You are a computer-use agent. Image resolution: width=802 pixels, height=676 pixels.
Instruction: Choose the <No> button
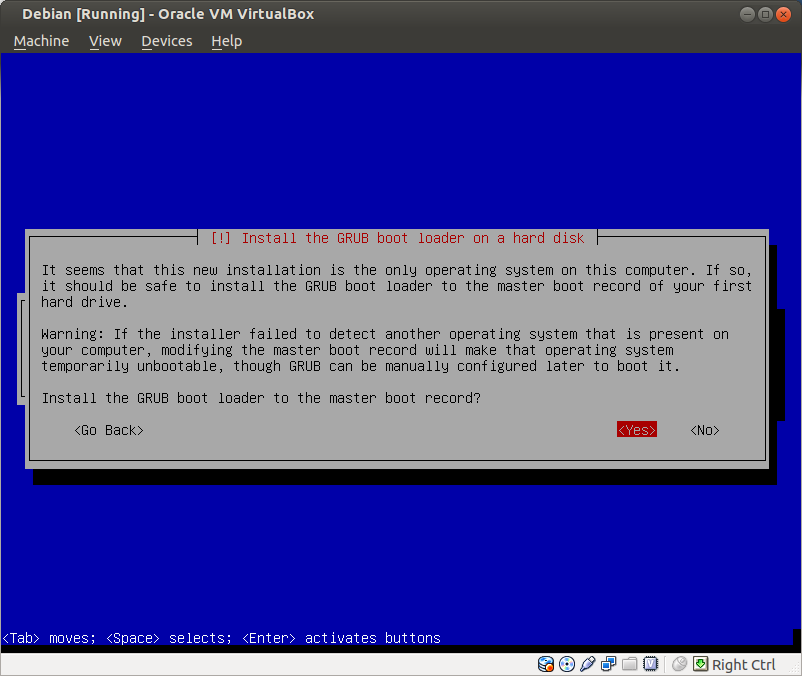coord(705,430)
